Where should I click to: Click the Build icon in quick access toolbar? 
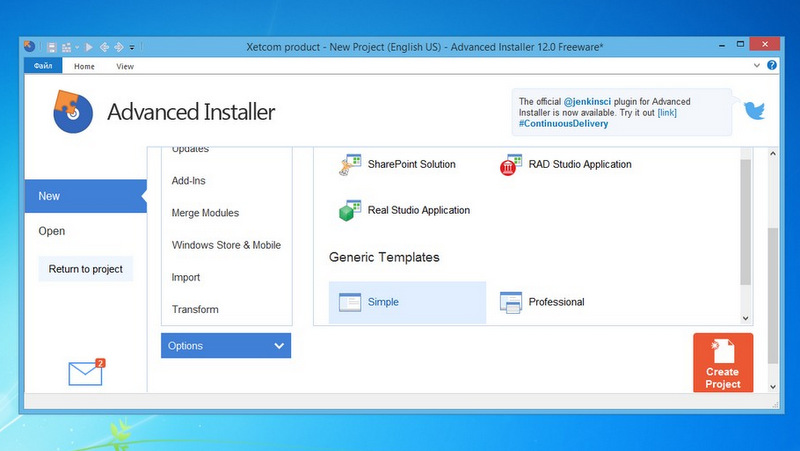[66, 47]
